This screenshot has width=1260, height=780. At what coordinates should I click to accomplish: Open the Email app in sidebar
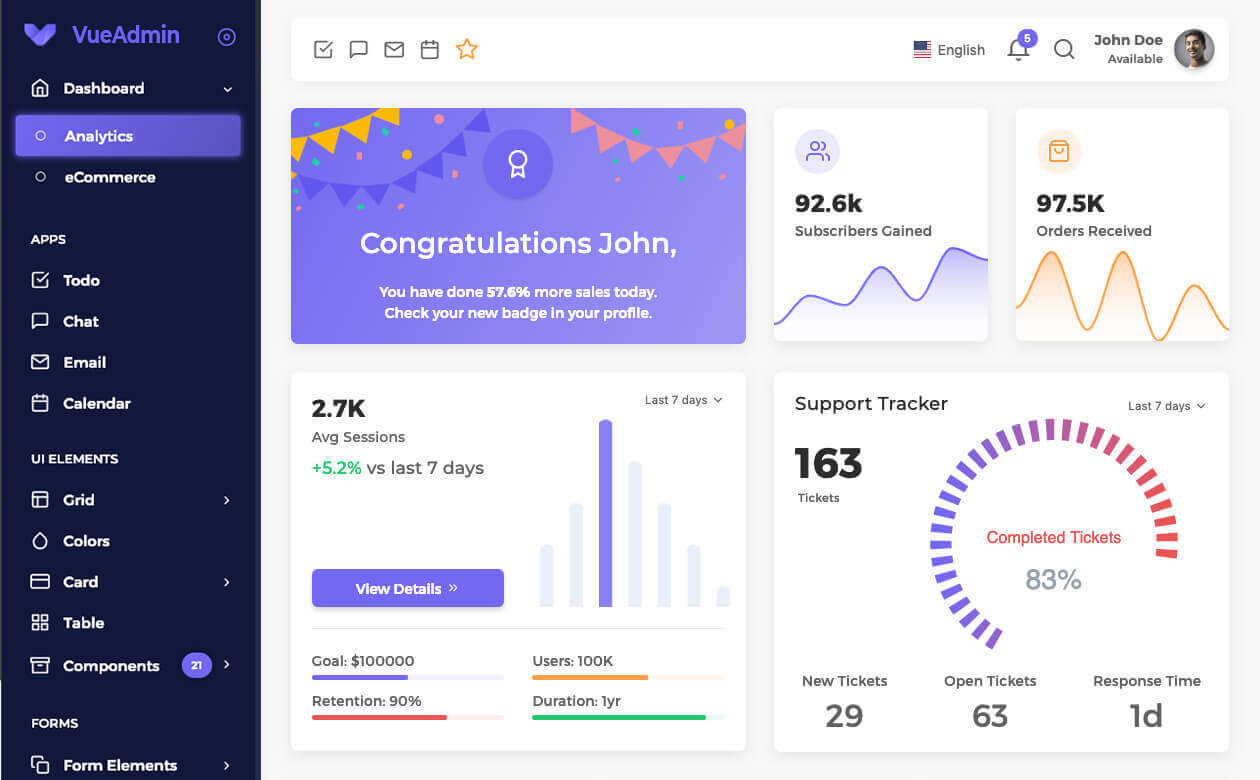click(x=84, y=362)
